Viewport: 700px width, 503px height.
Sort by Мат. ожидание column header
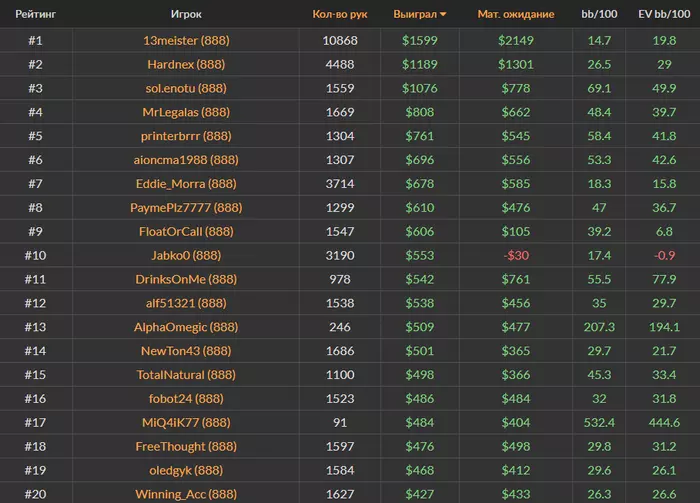coord(515,15)
